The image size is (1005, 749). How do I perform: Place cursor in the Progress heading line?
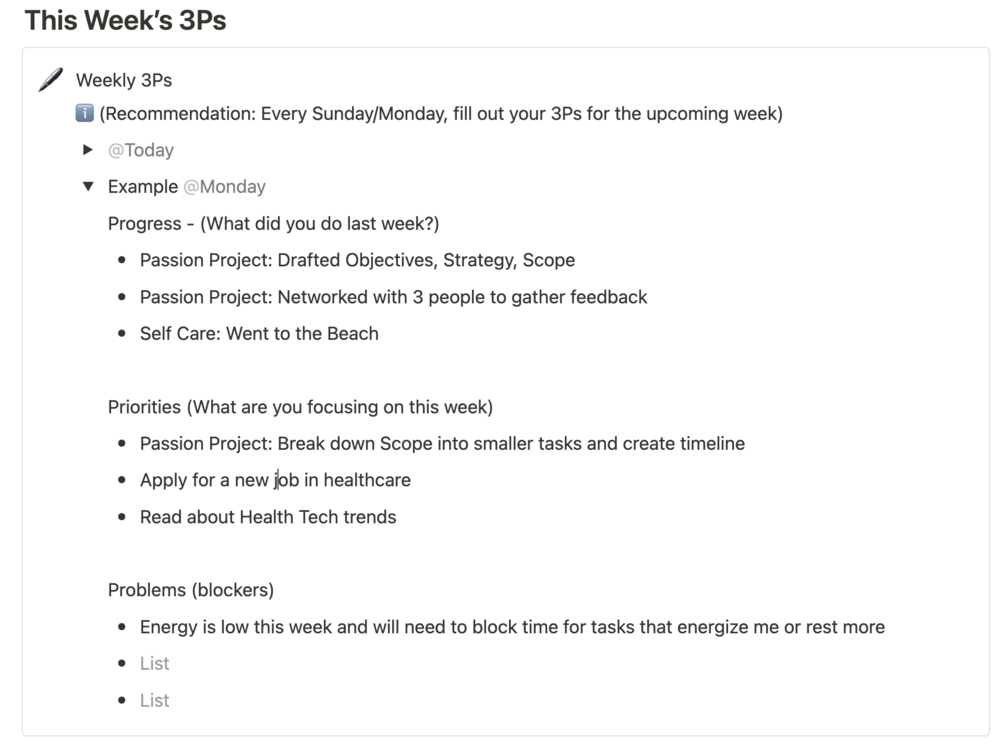coord(273,223)
